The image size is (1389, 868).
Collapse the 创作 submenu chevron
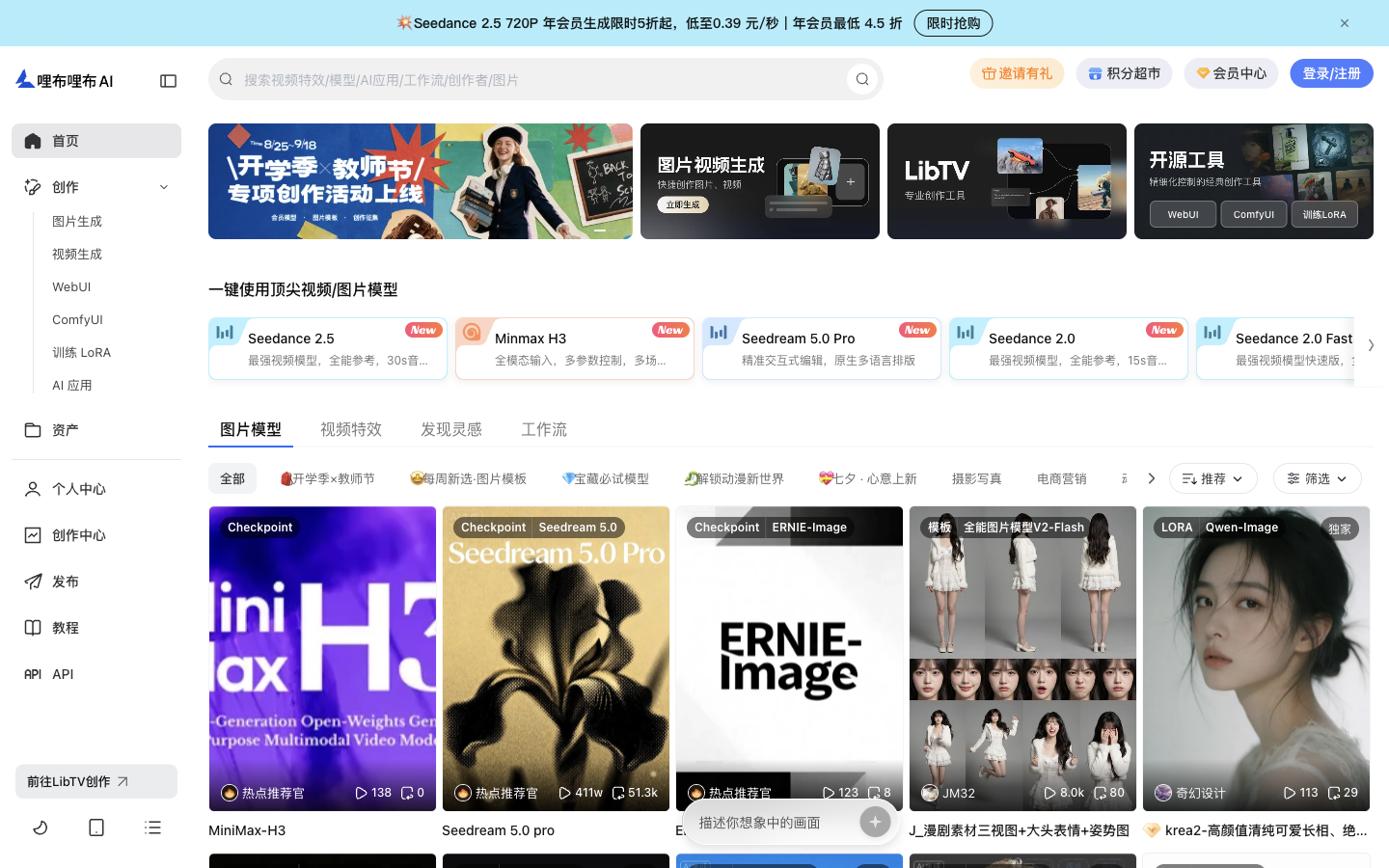[x=164, y=187]
